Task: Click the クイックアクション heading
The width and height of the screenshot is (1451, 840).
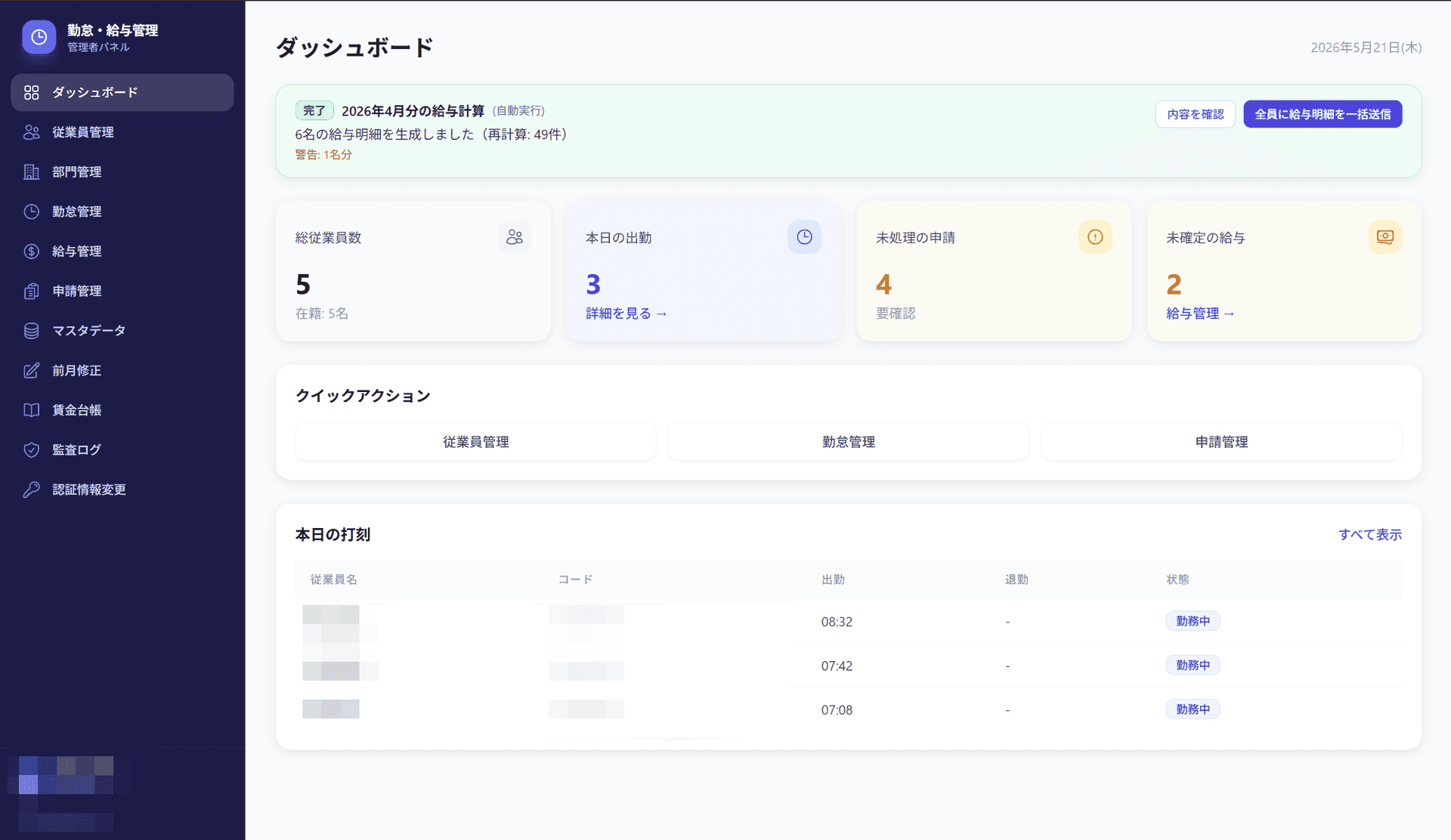Action: [363, 396]
